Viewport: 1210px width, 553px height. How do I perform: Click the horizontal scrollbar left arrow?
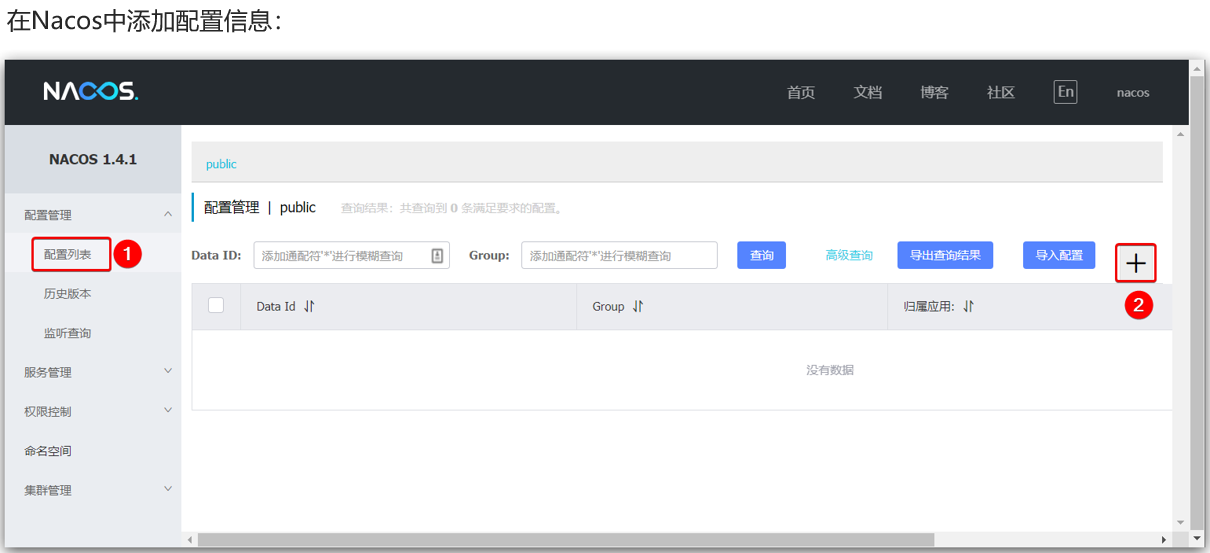[190, 540]
